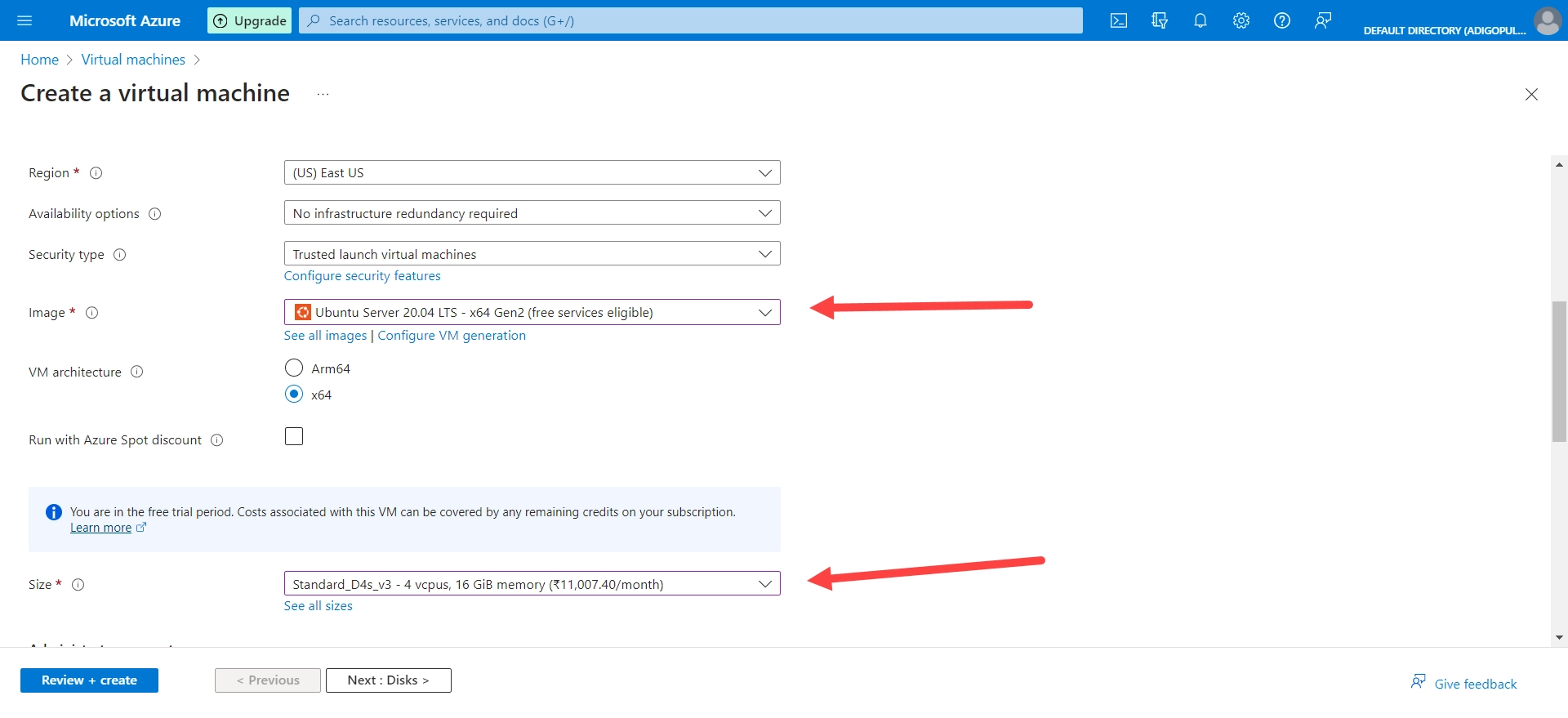Screen dimensions: 1568x718
Task: Click See all images link
Action: point(325,336)
